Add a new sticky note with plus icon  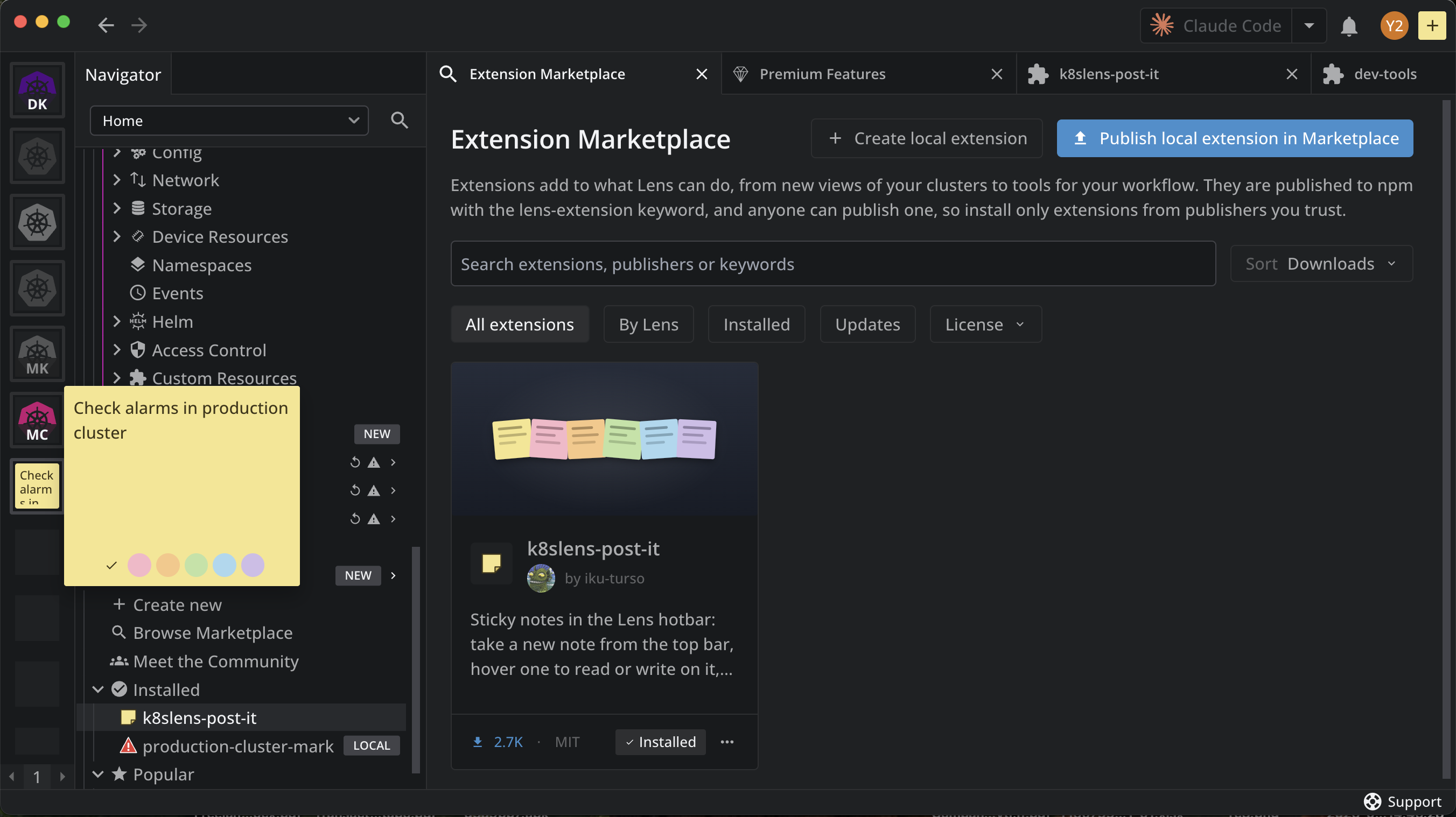coord(1432,26)
